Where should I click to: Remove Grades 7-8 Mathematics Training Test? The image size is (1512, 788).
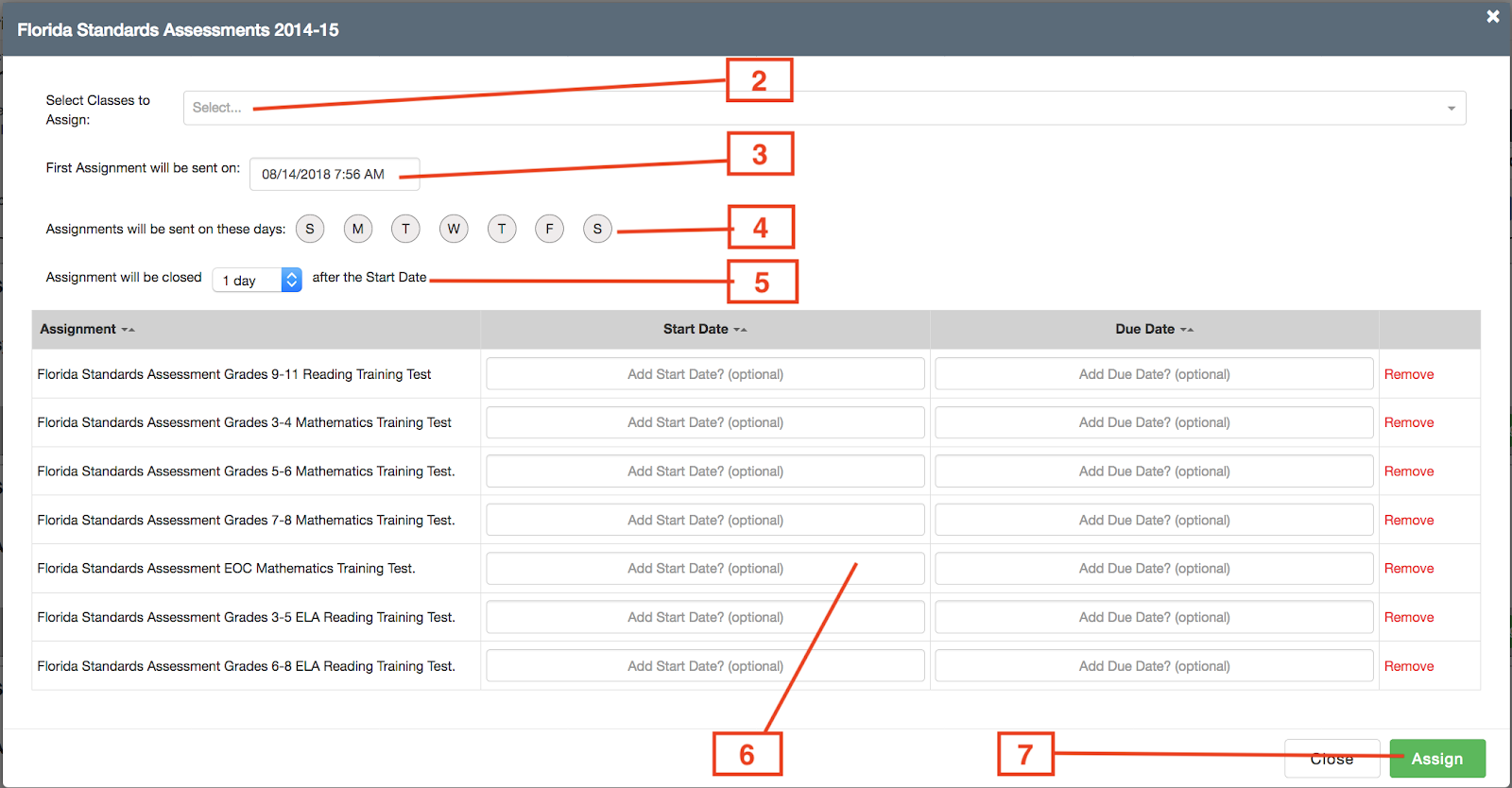(1409, 520)
